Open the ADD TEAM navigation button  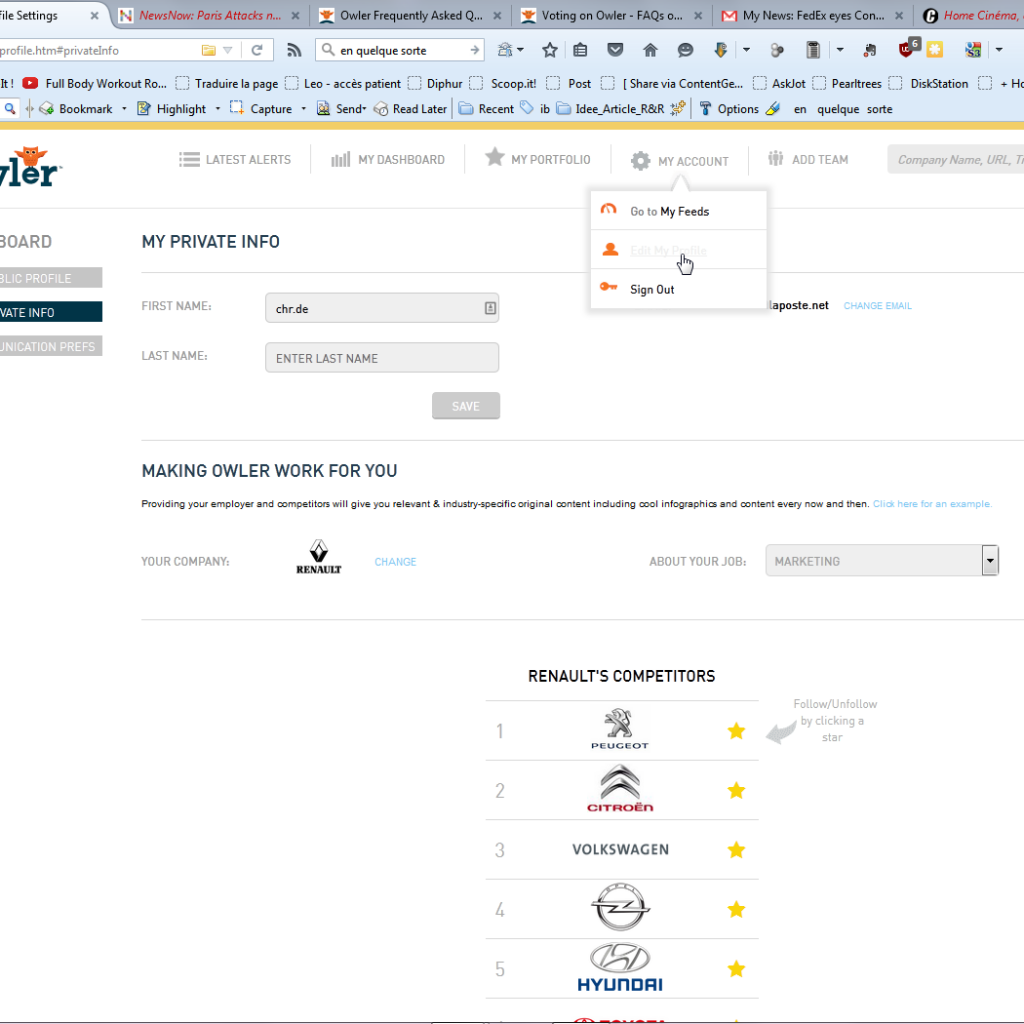(x=808, y=159)
